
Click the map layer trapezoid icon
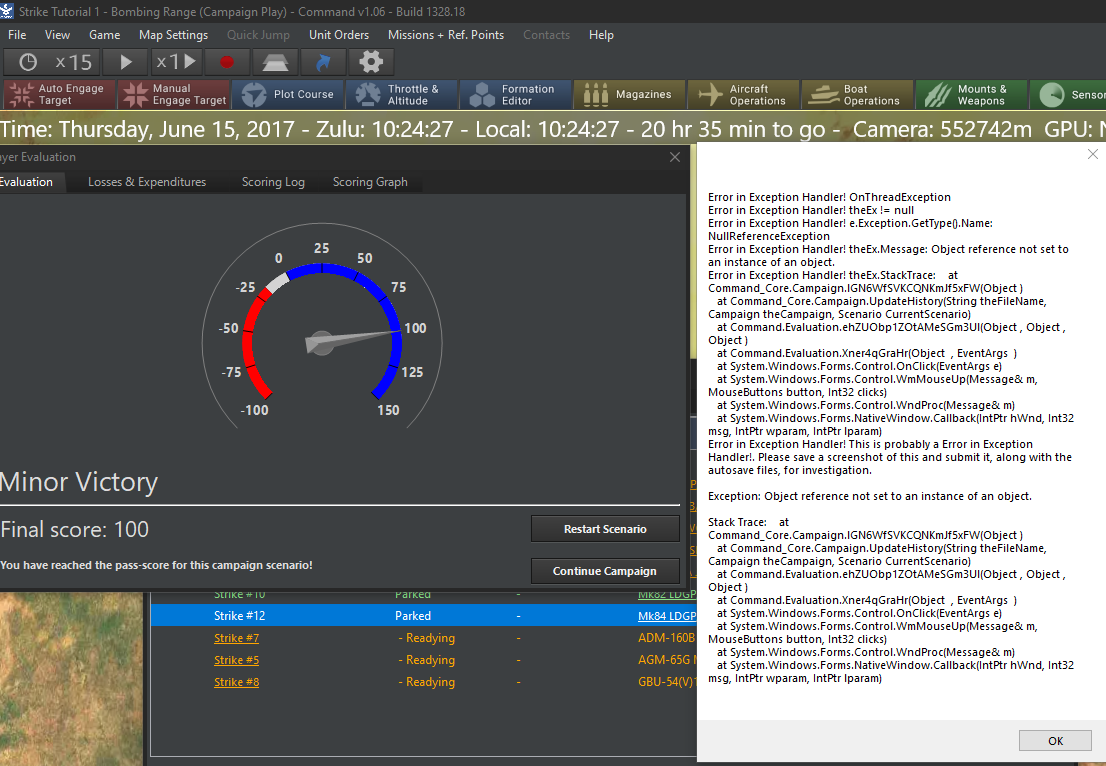click(274, 62)
